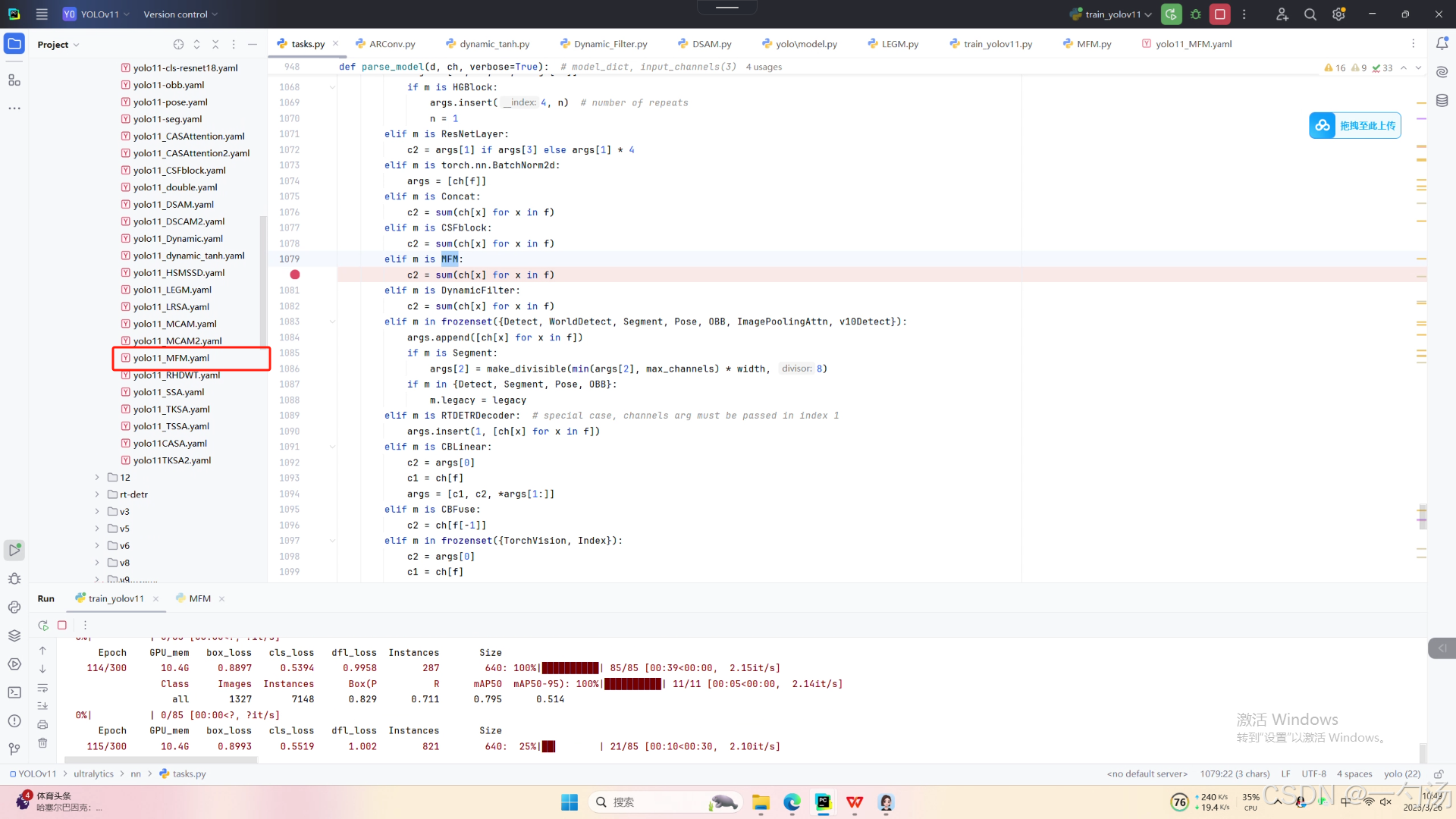
Task: Click the Debug bug icon in top toolbar
Action: (x=1196, y=14)
